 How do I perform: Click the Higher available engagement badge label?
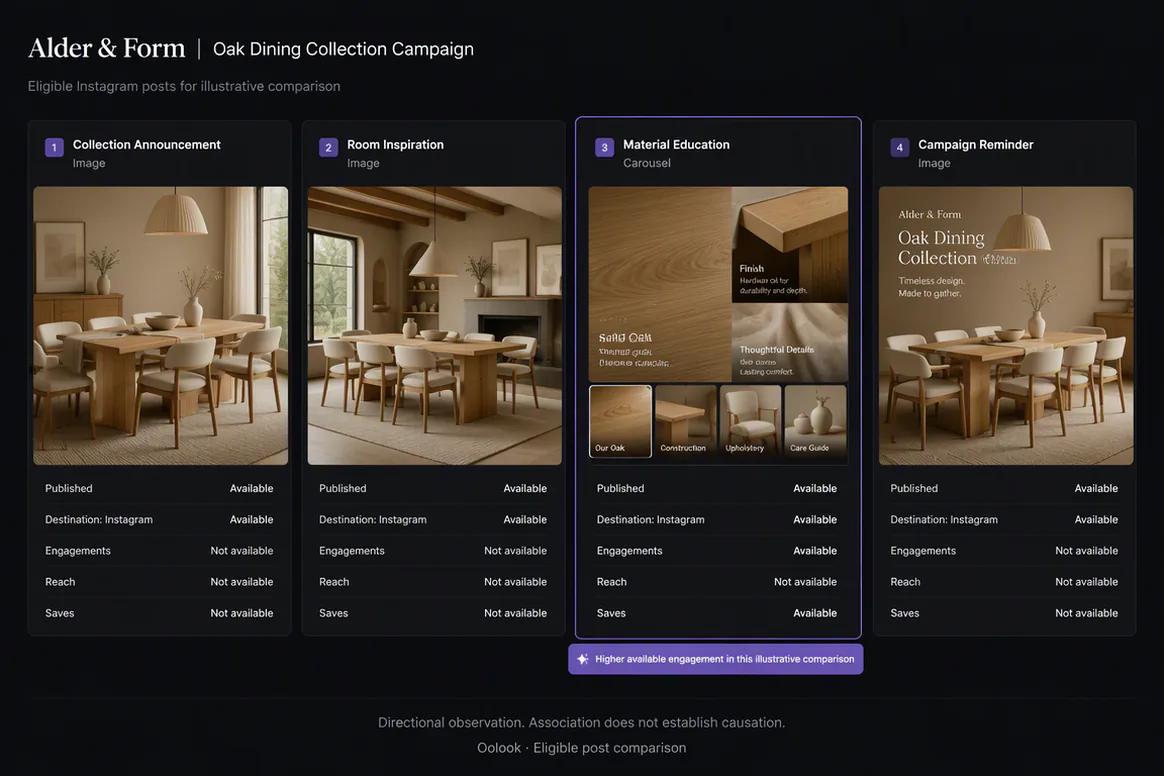click(725, 659)
